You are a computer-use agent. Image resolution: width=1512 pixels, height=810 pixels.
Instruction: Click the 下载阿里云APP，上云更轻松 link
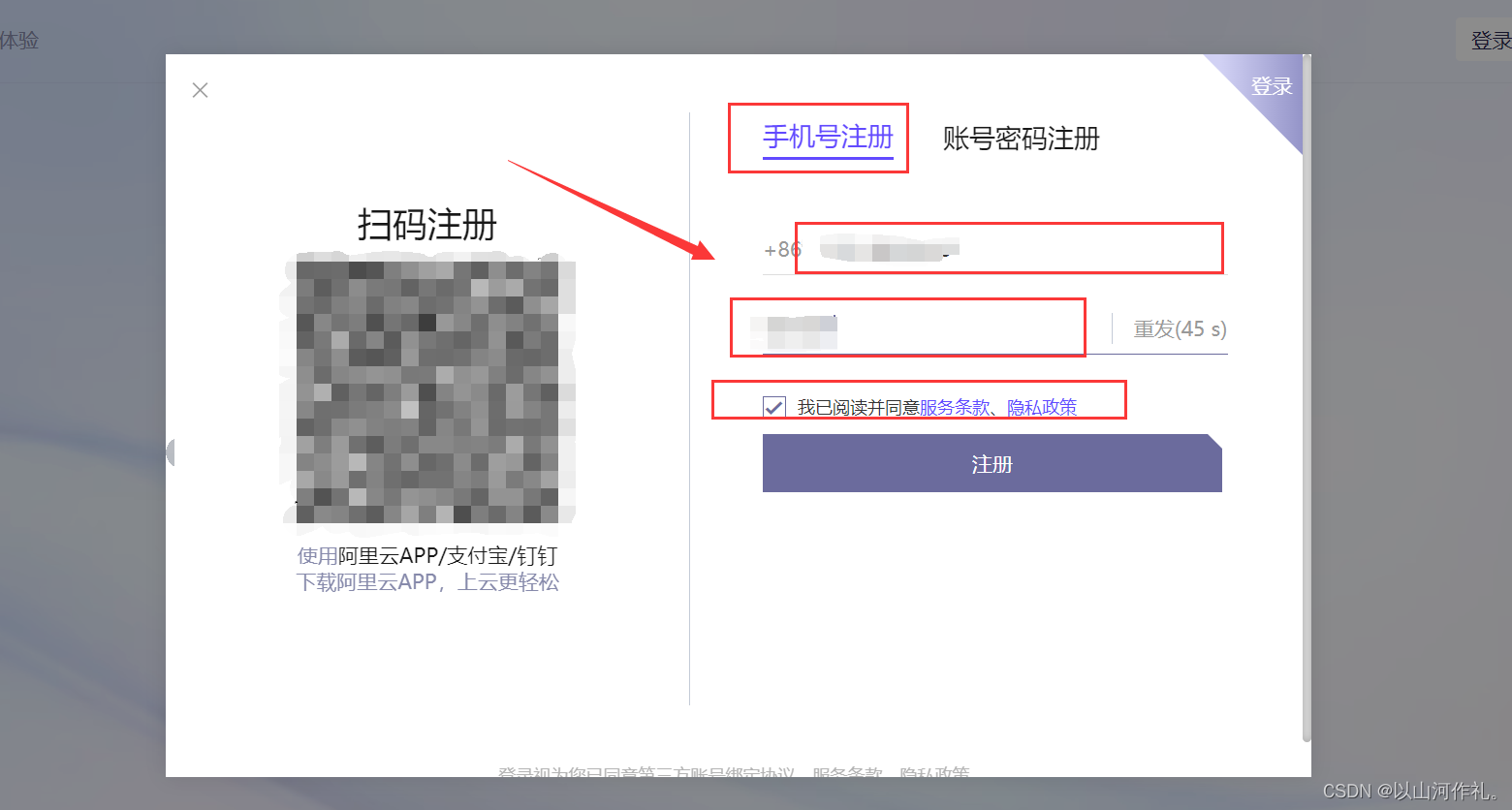pos(427,582)
